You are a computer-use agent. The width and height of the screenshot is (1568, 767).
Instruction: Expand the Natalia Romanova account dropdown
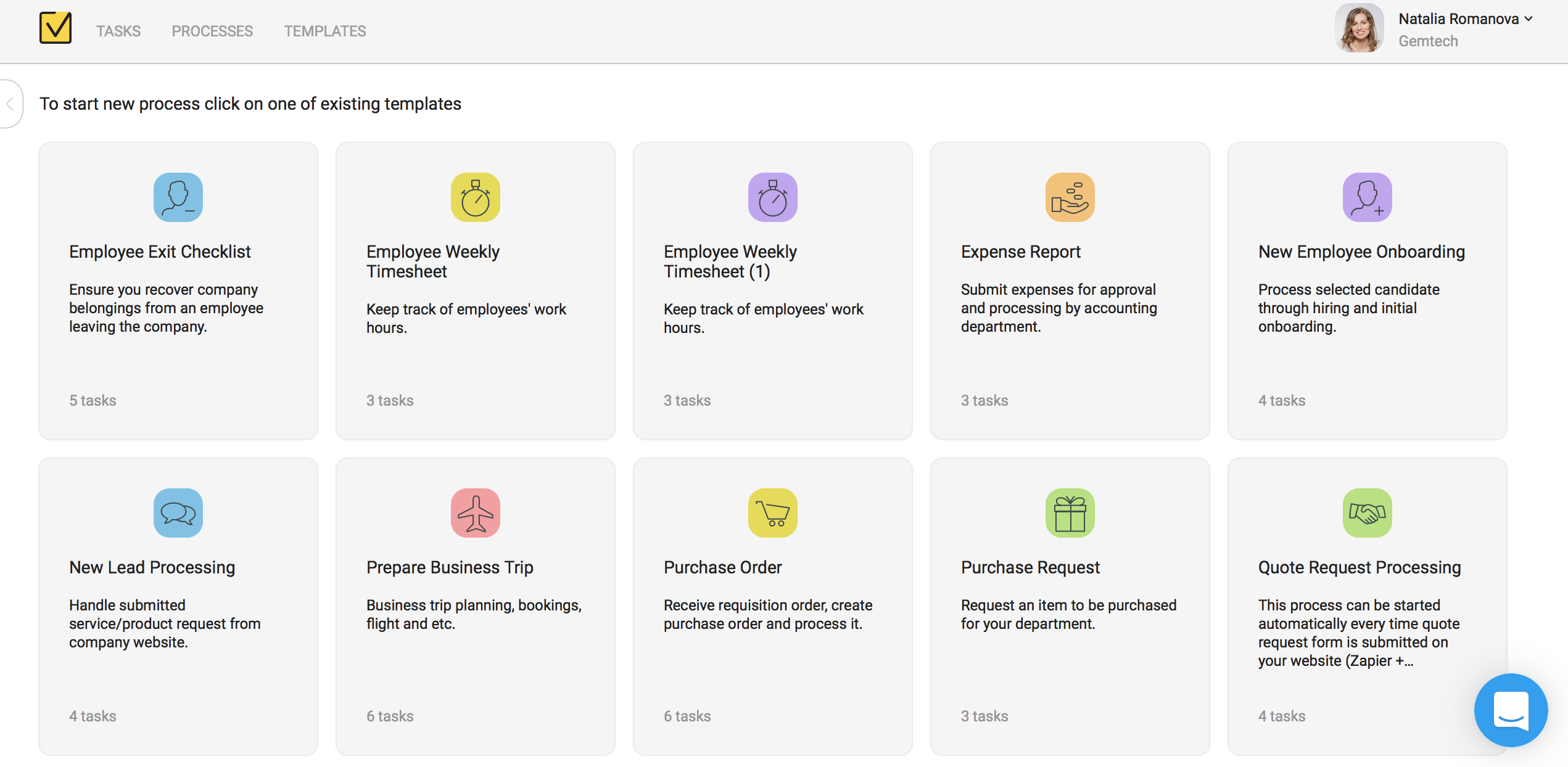point(1528,19)
